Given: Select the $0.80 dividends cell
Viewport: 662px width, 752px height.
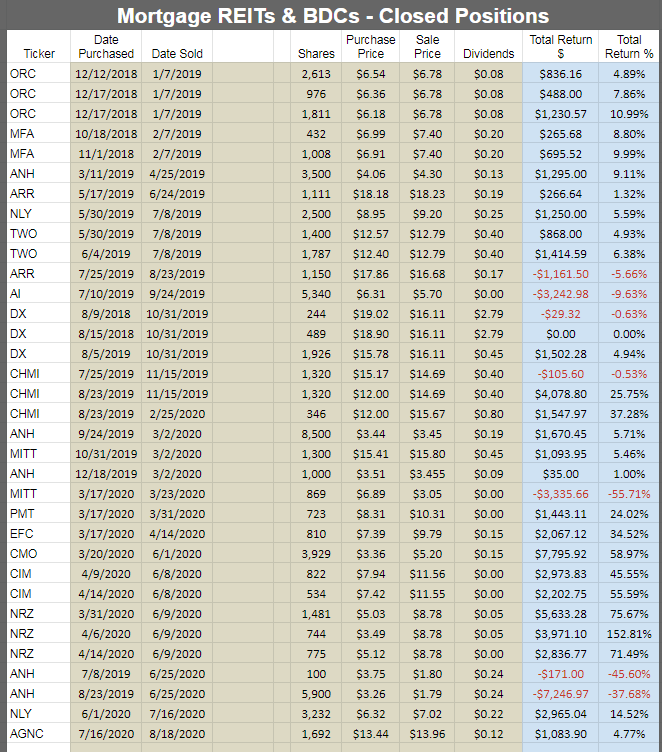Looking at the screenshot, I should point(488,414).
